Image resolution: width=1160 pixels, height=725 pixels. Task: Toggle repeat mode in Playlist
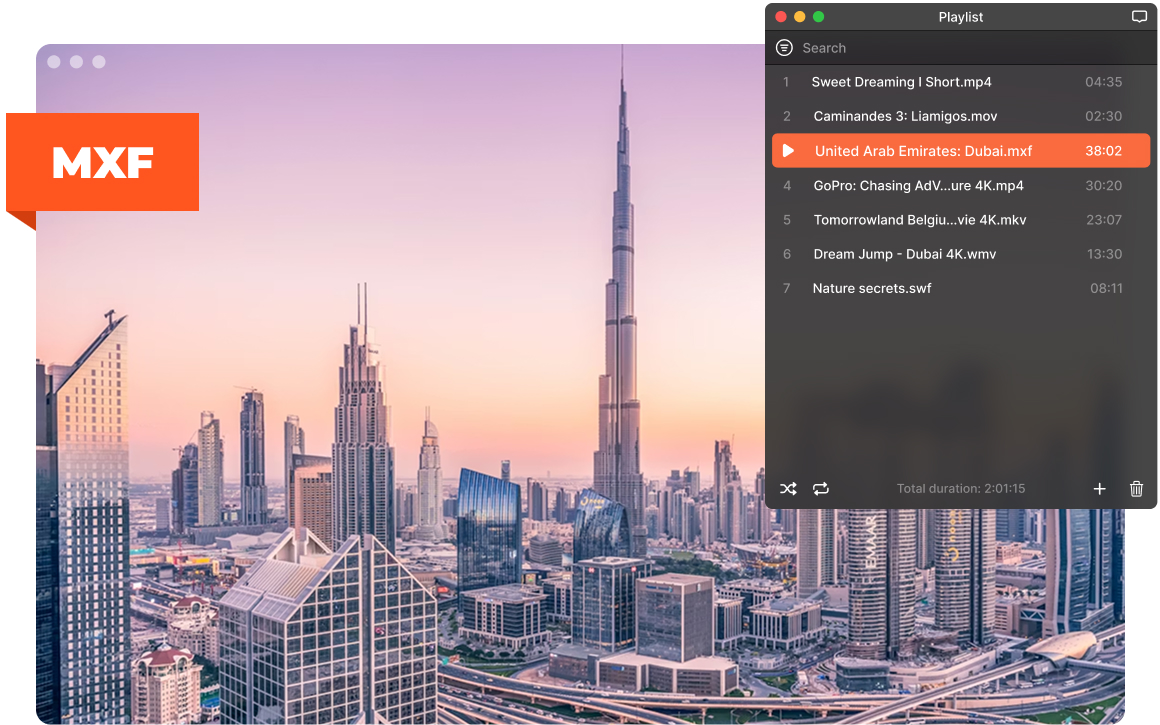pyautogui.click(x=820, y=489)
